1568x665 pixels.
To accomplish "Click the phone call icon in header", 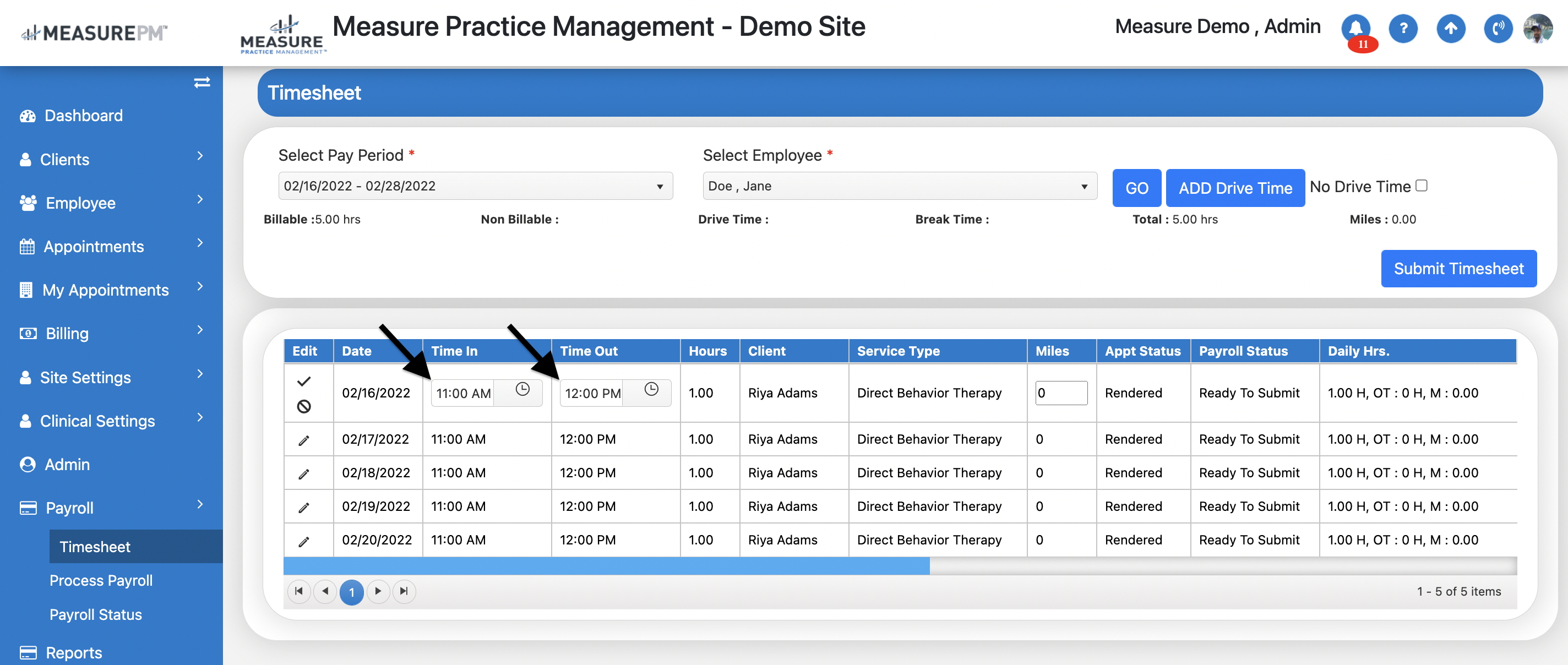I will pos(1498,28).
